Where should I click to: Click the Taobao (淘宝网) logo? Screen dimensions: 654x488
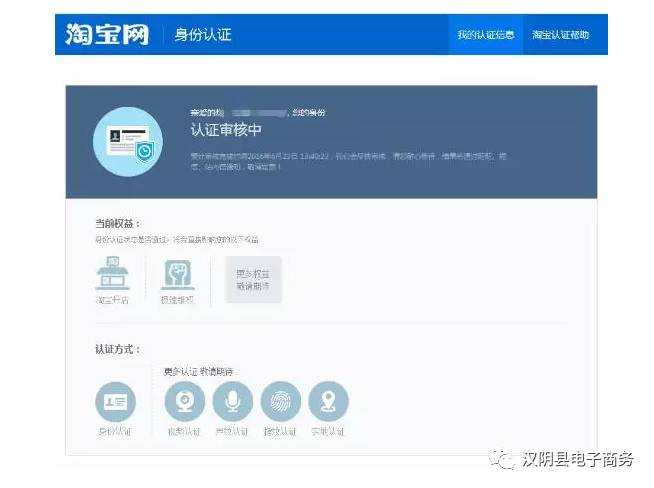[107, 35]
